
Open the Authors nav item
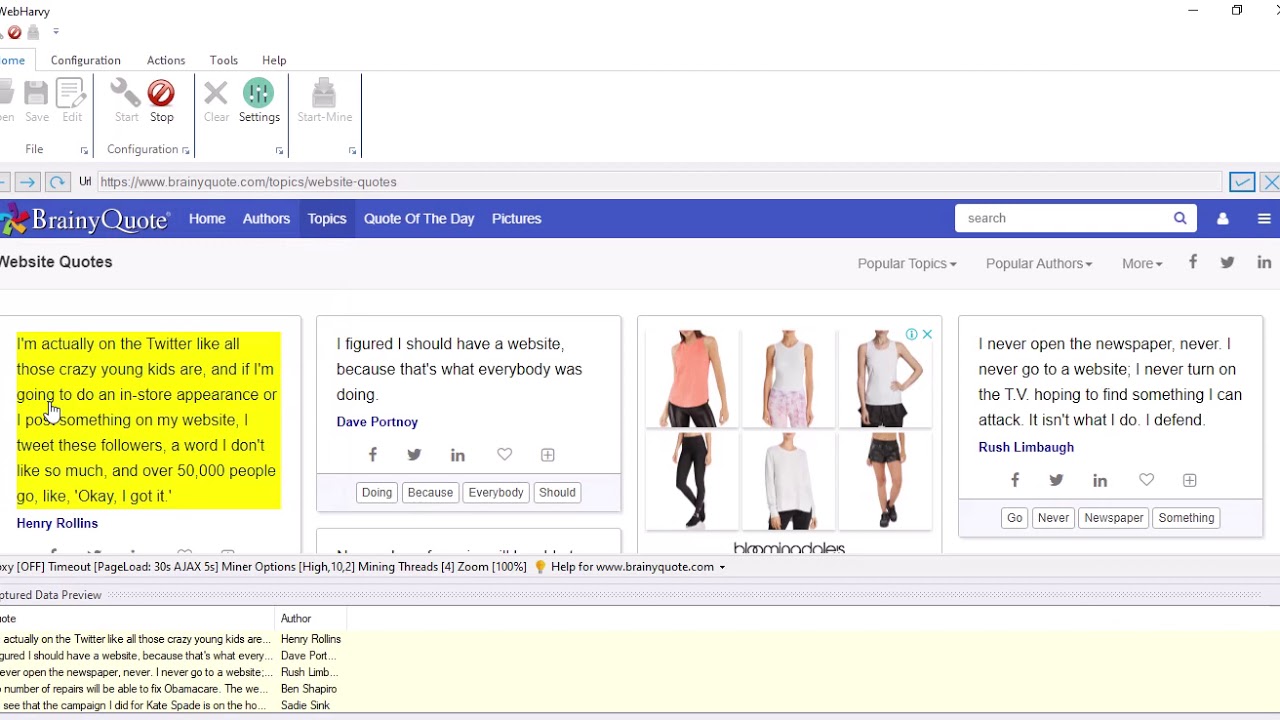tap(266, 219)
